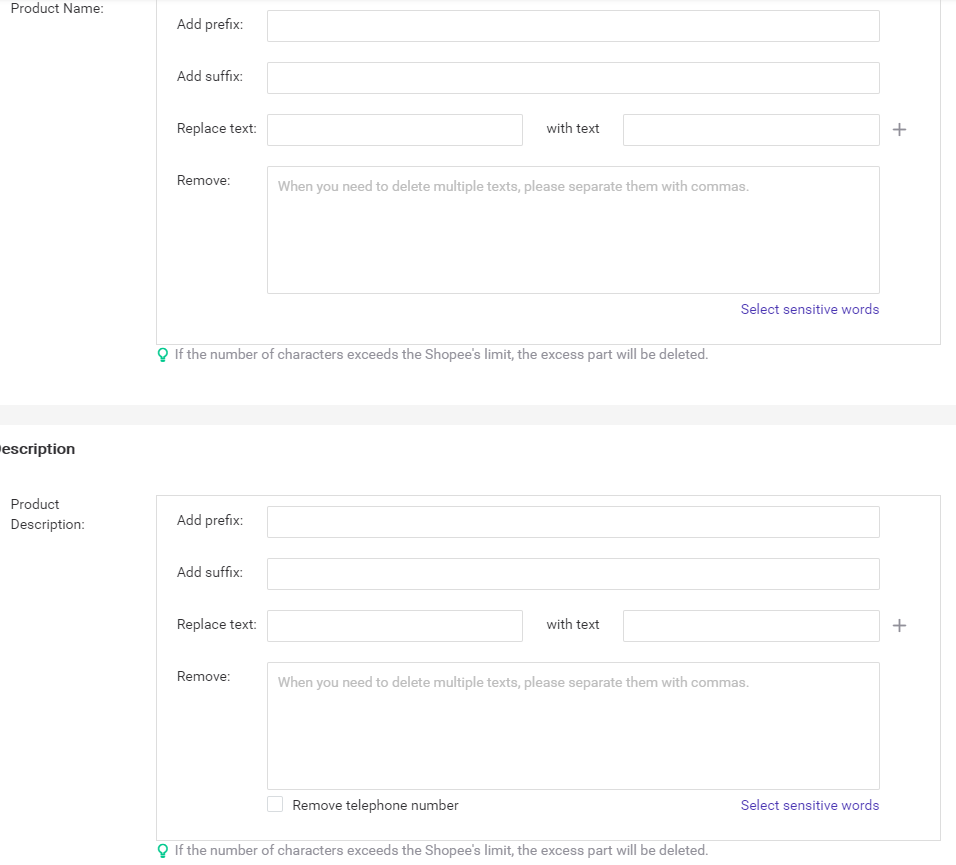Screen dimensions: 956x865
Task: Open Select sensitive words for Product Name
Action: [809, 310]
